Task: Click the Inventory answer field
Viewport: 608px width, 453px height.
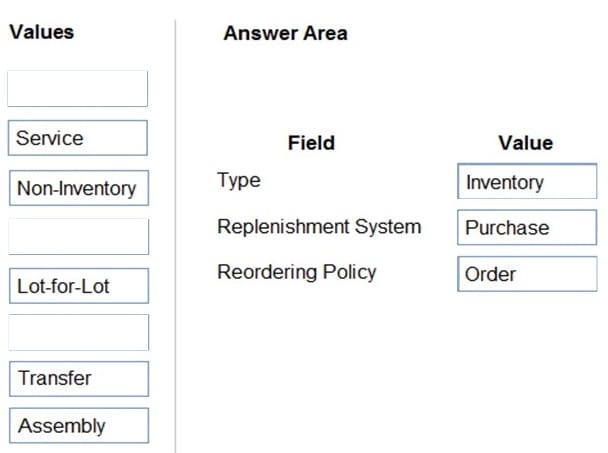Action: [526, 183]
